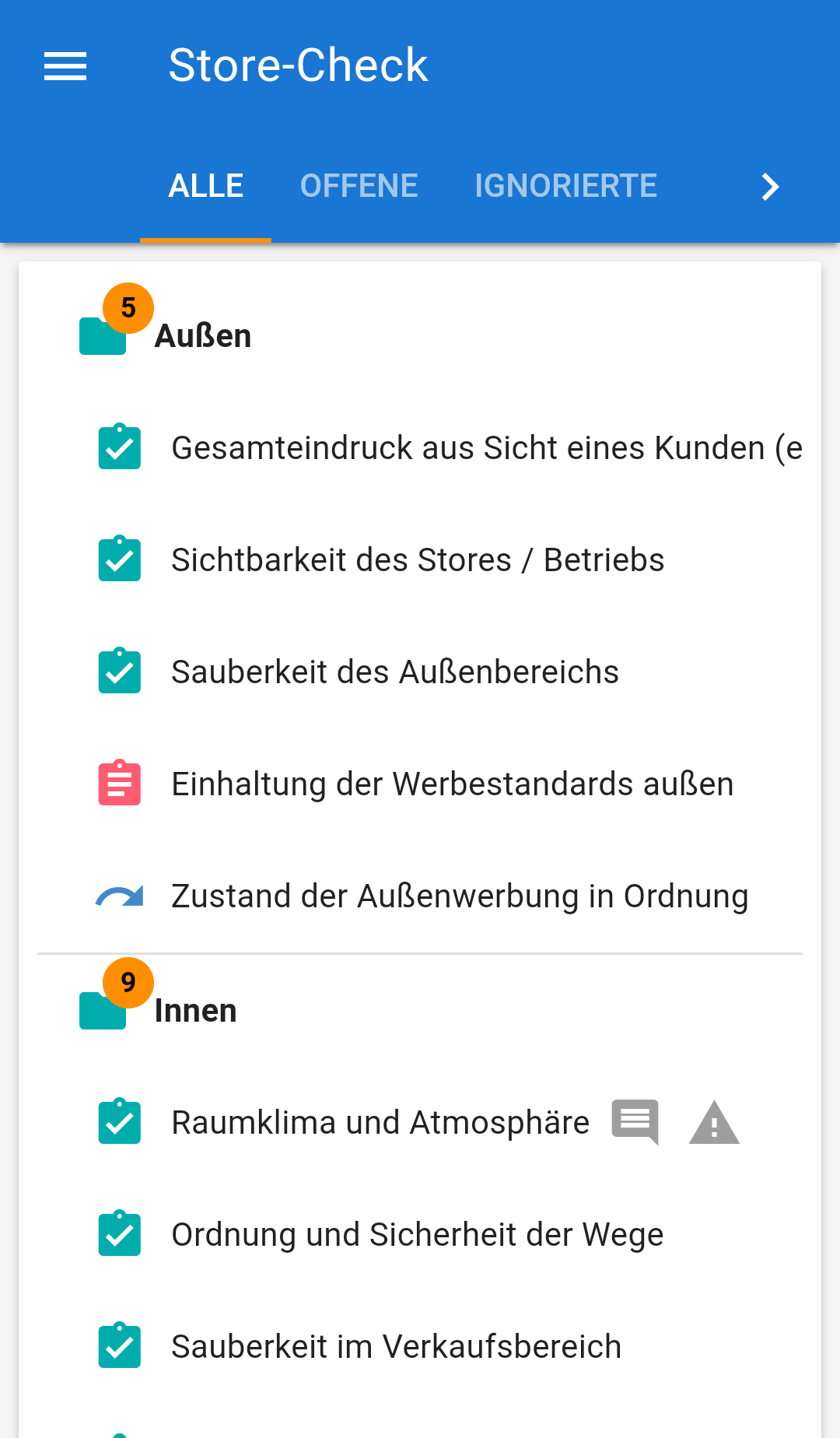Click the orange badge showing 5
This screenshot has height=1438, width=840.
coord(128,308)
